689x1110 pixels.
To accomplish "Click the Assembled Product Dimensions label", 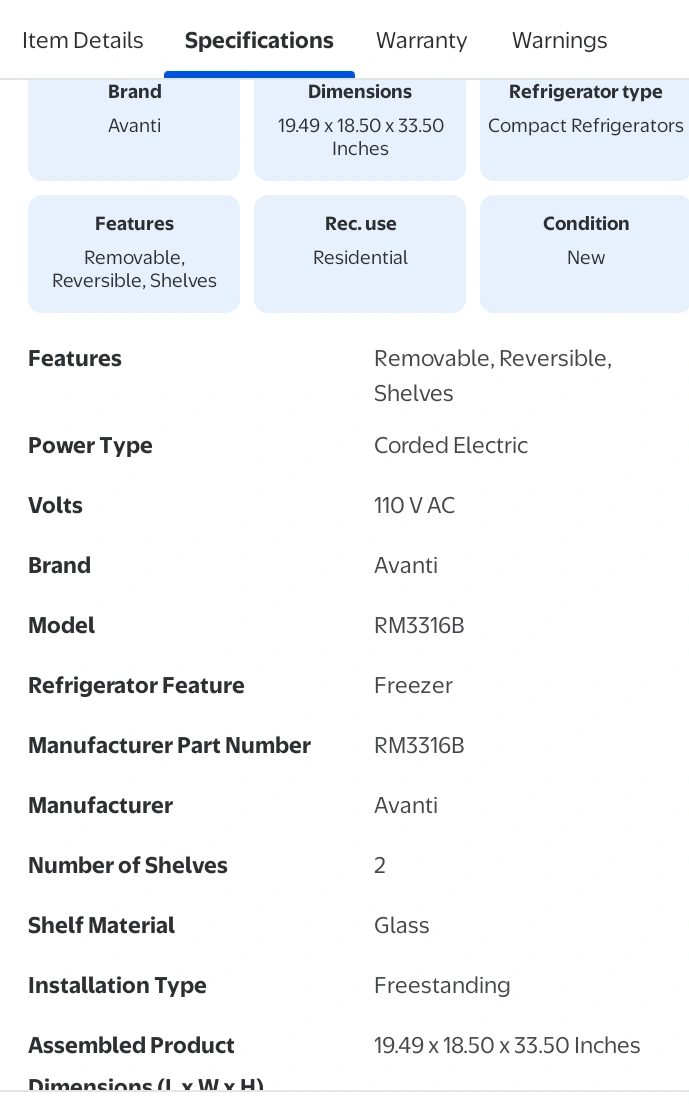I will tap(131, 1046).
